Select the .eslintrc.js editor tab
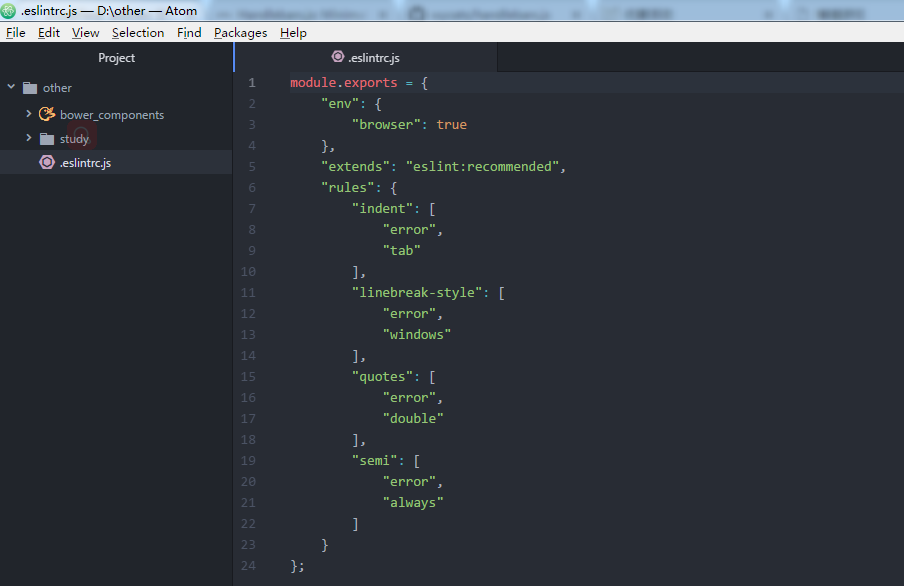 pos(366,58)
